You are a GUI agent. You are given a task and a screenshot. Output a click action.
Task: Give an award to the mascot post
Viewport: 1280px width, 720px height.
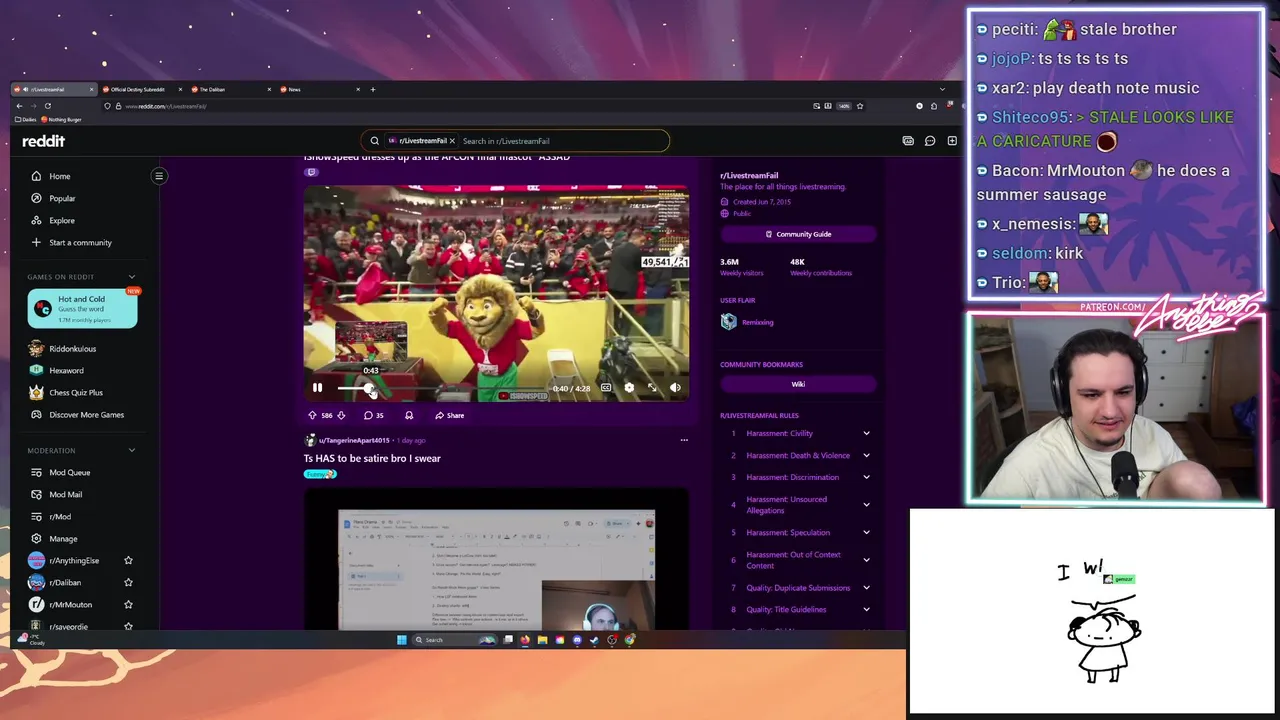click(x=409, y=415)
